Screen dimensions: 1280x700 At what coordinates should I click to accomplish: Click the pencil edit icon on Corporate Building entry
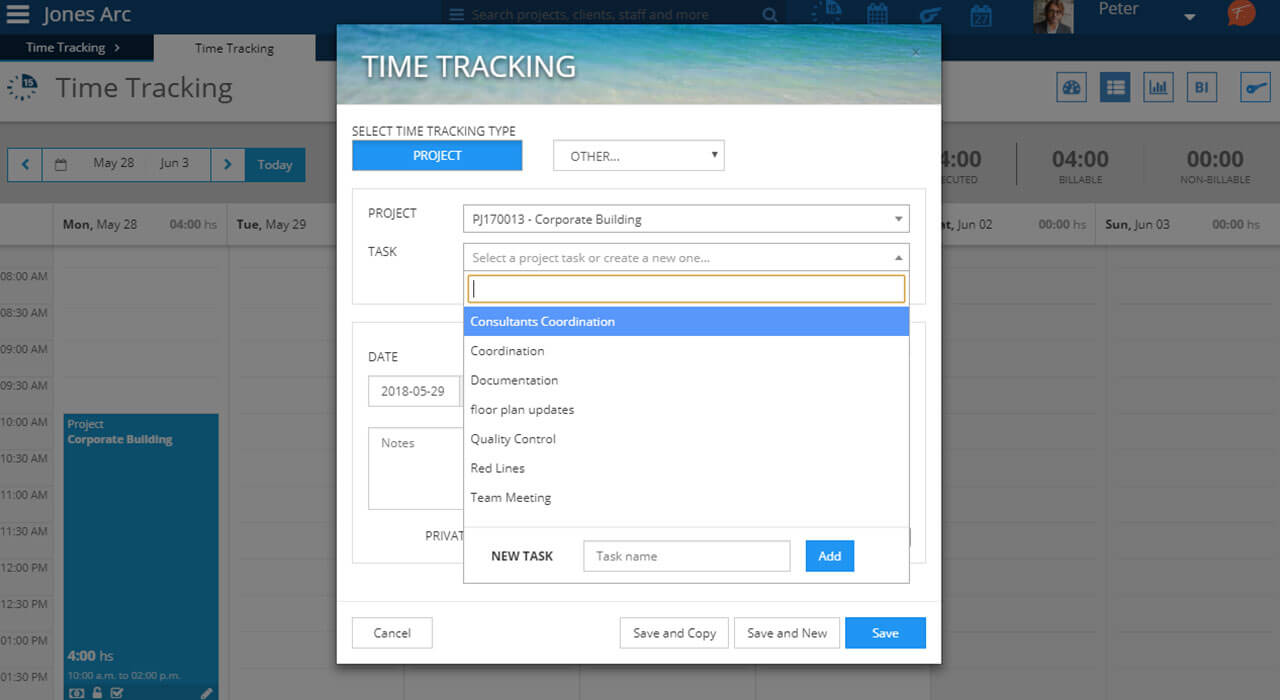coord(207,692)
